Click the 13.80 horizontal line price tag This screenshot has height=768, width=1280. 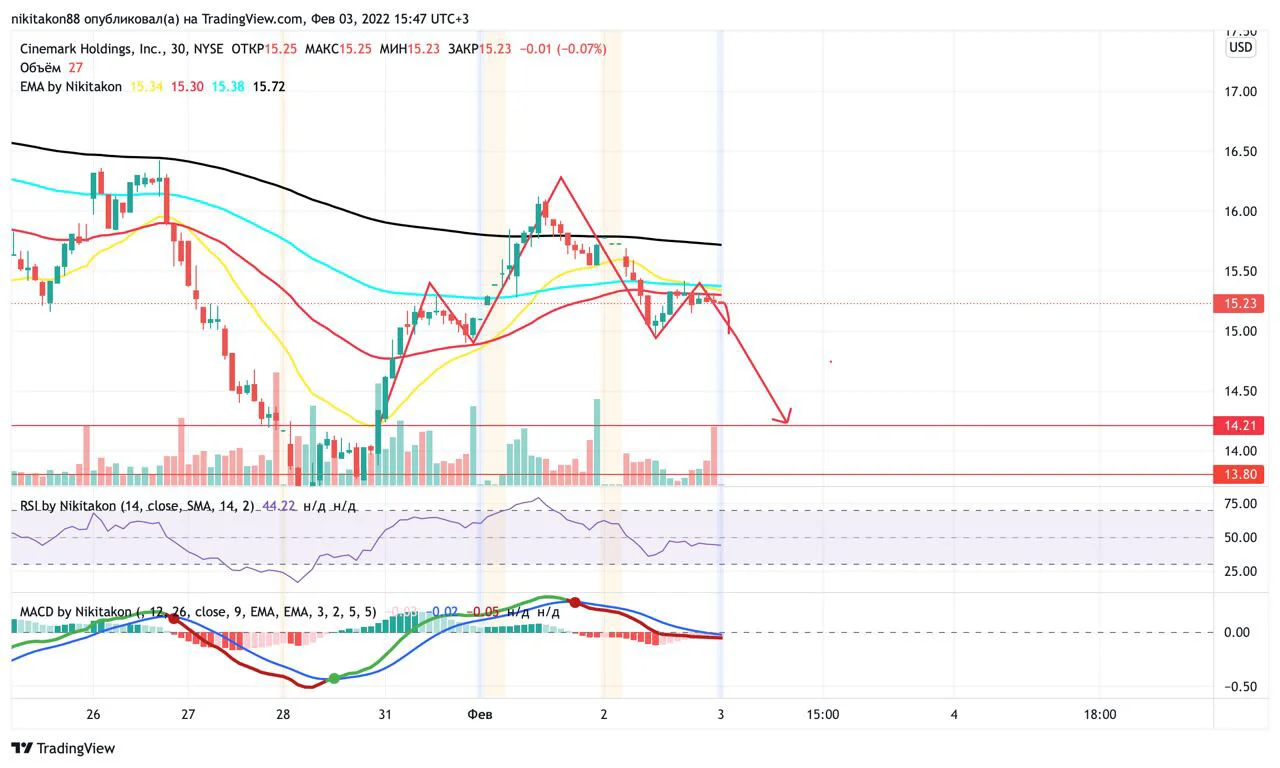tap(1240, 474)
